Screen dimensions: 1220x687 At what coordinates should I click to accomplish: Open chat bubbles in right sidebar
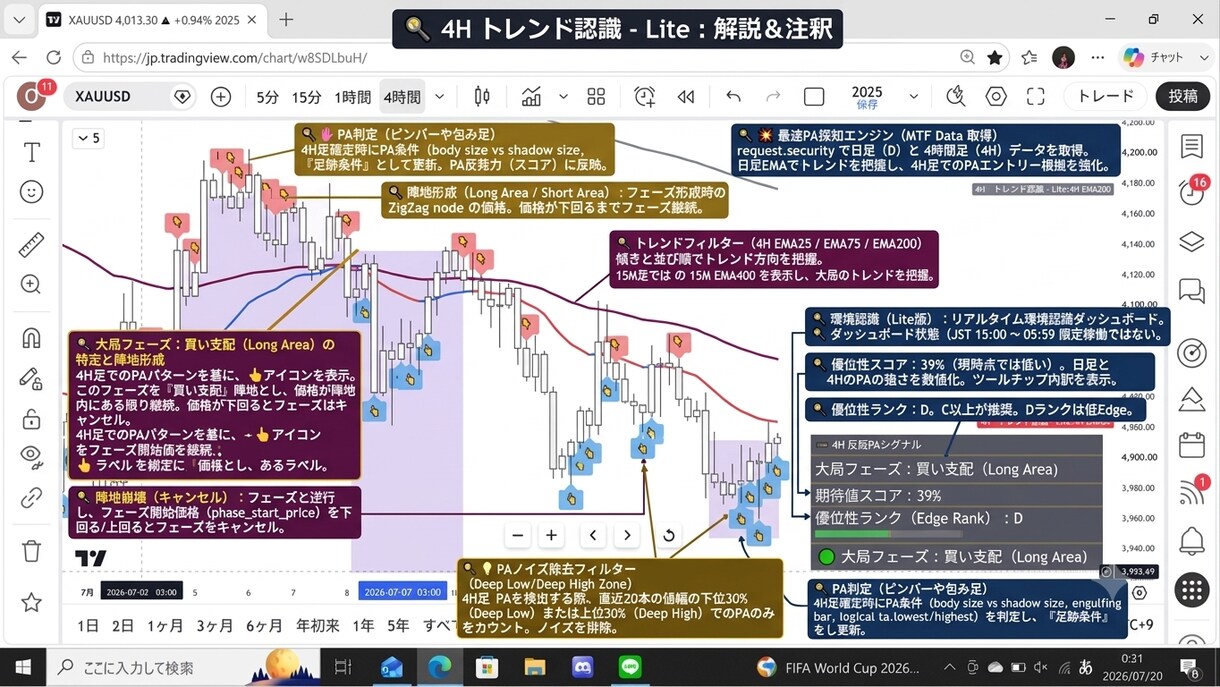coord(1191,291)
